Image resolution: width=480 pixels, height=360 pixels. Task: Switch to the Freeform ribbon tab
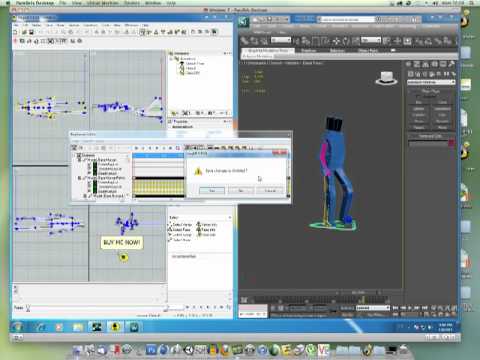click(309, 51)
